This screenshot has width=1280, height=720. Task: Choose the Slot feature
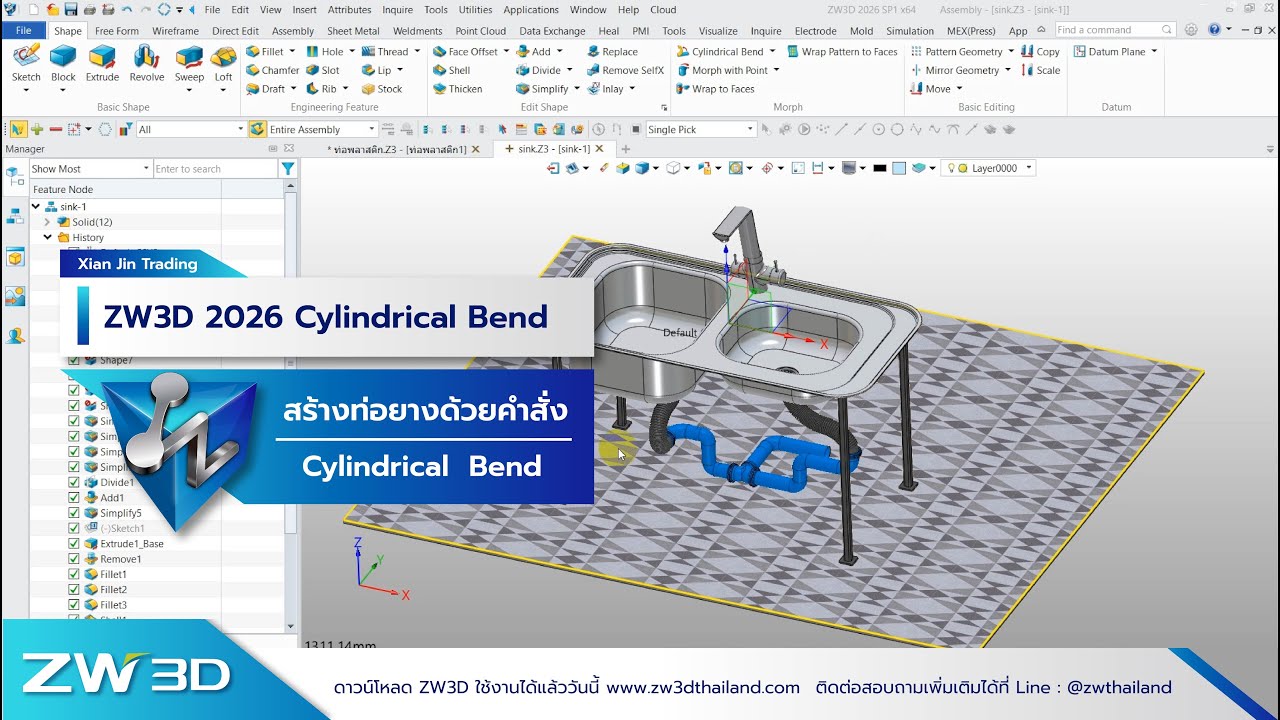pyautogui.click(x=323, y=70)
